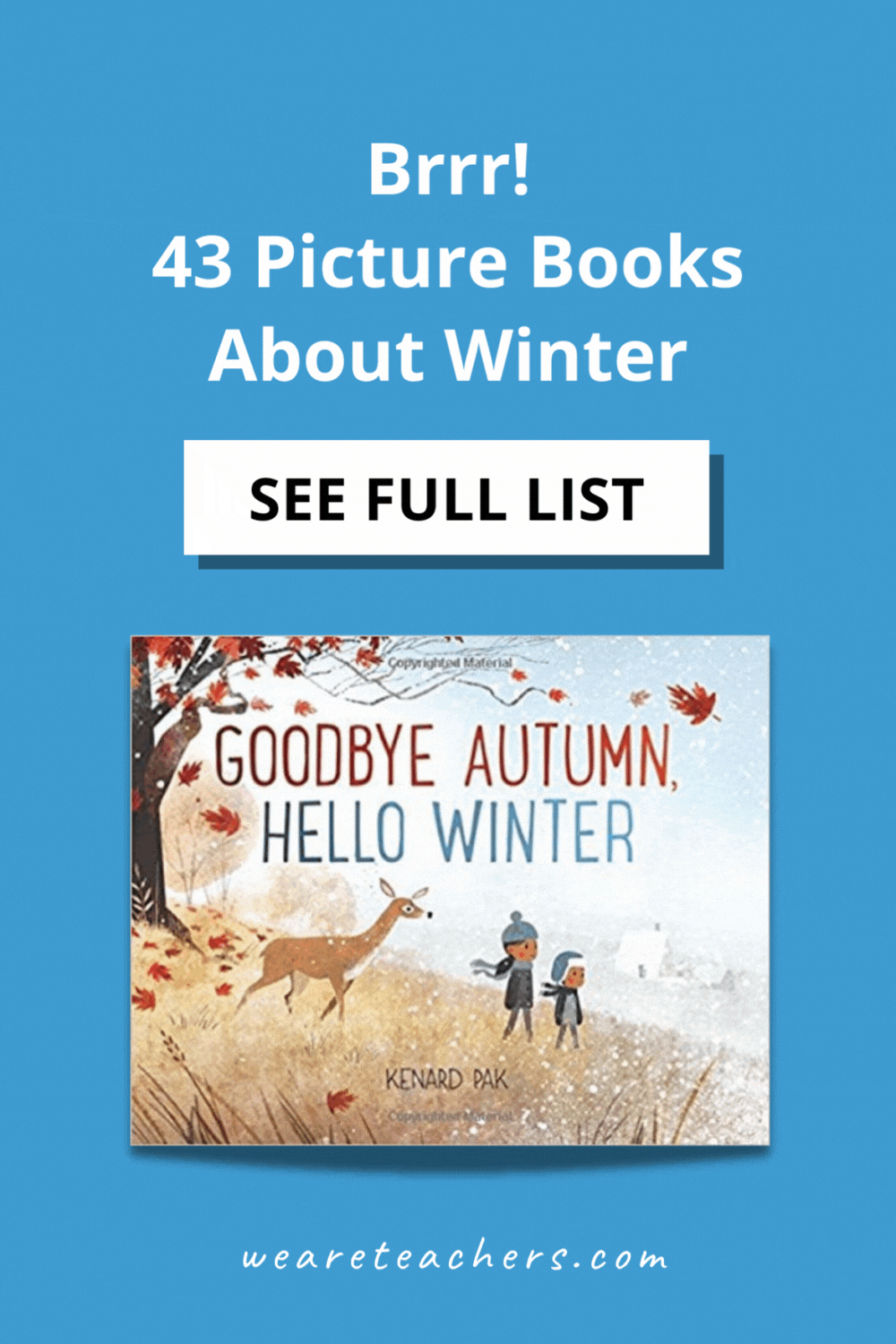The image size is (896, 1344).
Task: Click the top "Copyrighted Material" watermark
Action: [450, 663]
